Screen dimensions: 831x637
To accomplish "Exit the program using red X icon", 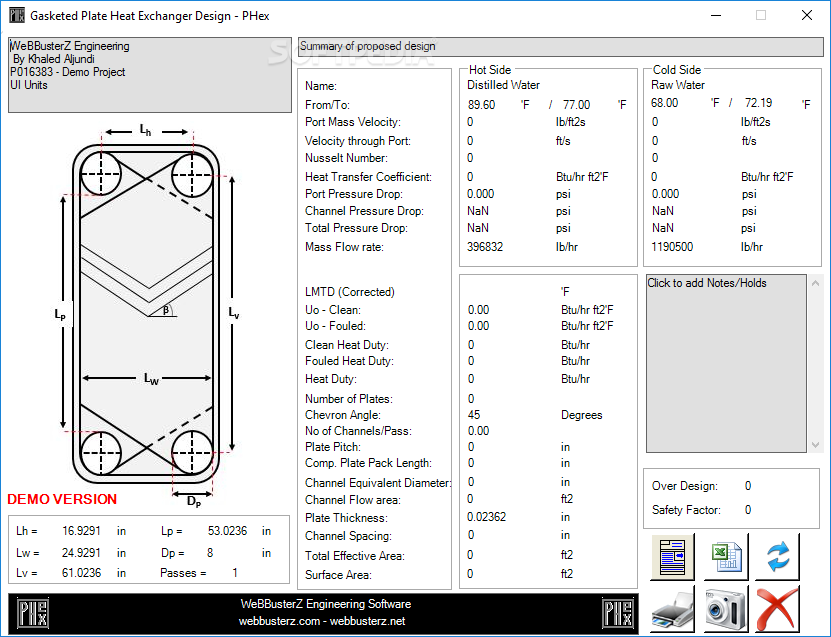I will pos(779,607).
